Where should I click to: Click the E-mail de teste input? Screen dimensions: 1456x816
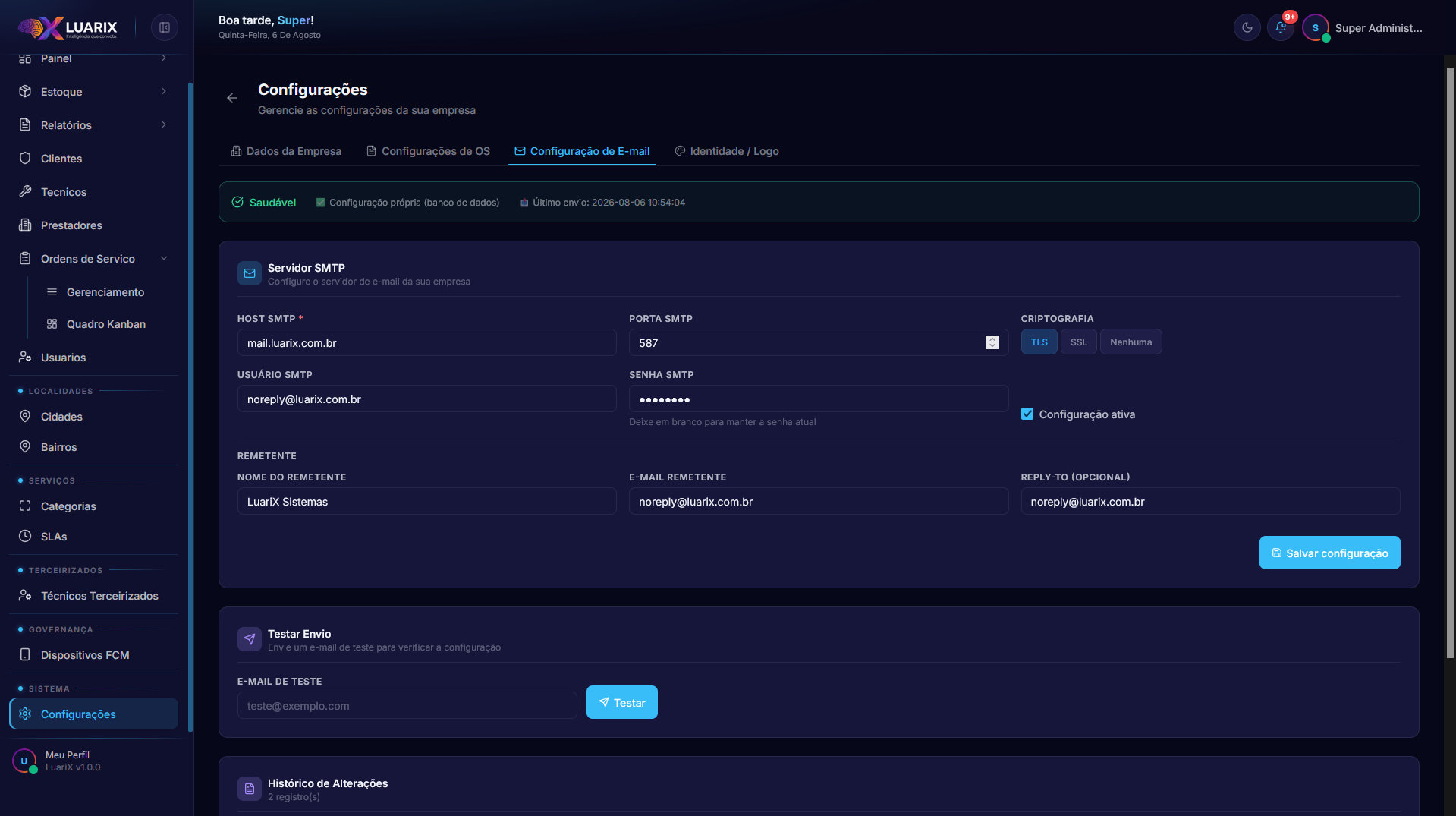click(407, 705)
